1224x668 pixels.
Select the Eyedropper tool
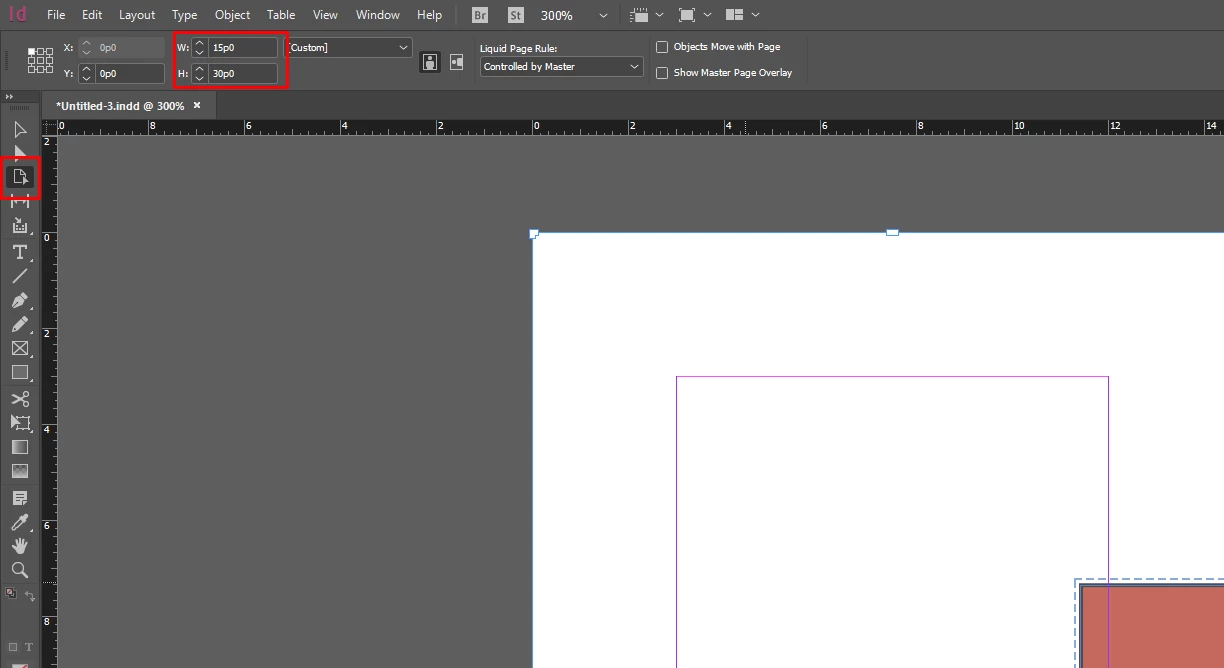pyautogui.click(x=20, y=522)
